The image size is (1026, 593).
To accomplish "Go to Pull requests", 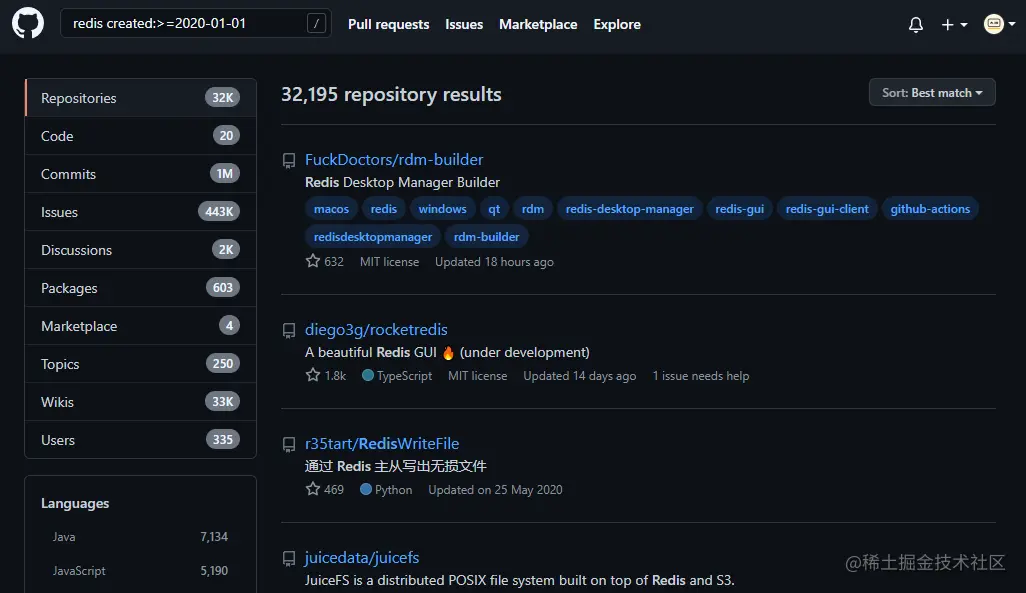I will click(389, 24).
